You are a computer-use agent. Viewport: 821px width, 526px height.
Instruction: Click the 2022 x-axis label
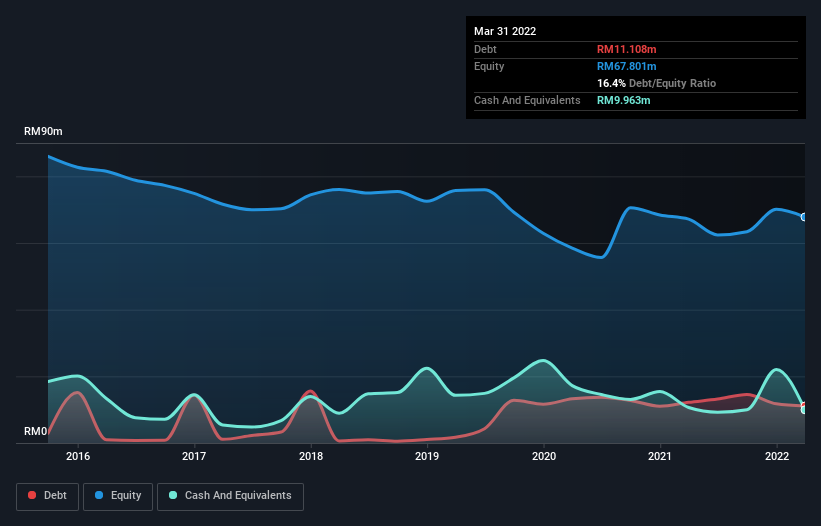pyautogui.click(x=776, y=456)
